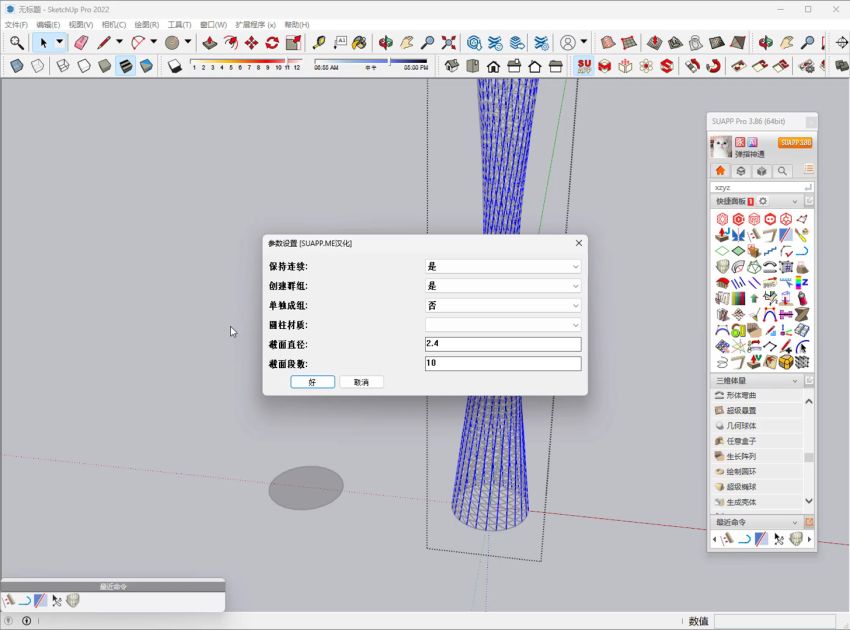The width and height of the screenshot is (850, 630).
Task: Switch to Shaded face style
Action: point(104,66)
